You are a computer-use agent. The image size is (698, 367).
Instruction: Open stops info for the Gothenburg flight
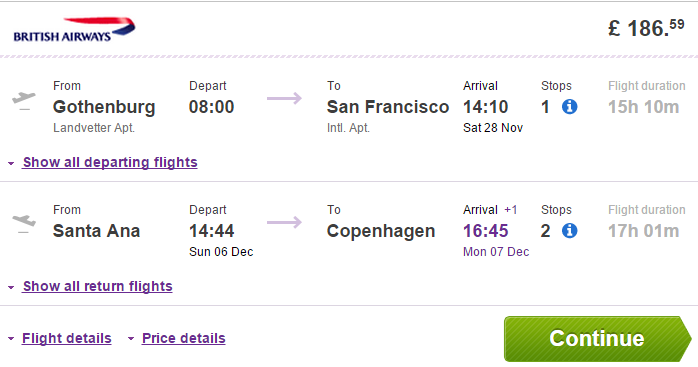[x=569, y=107]
